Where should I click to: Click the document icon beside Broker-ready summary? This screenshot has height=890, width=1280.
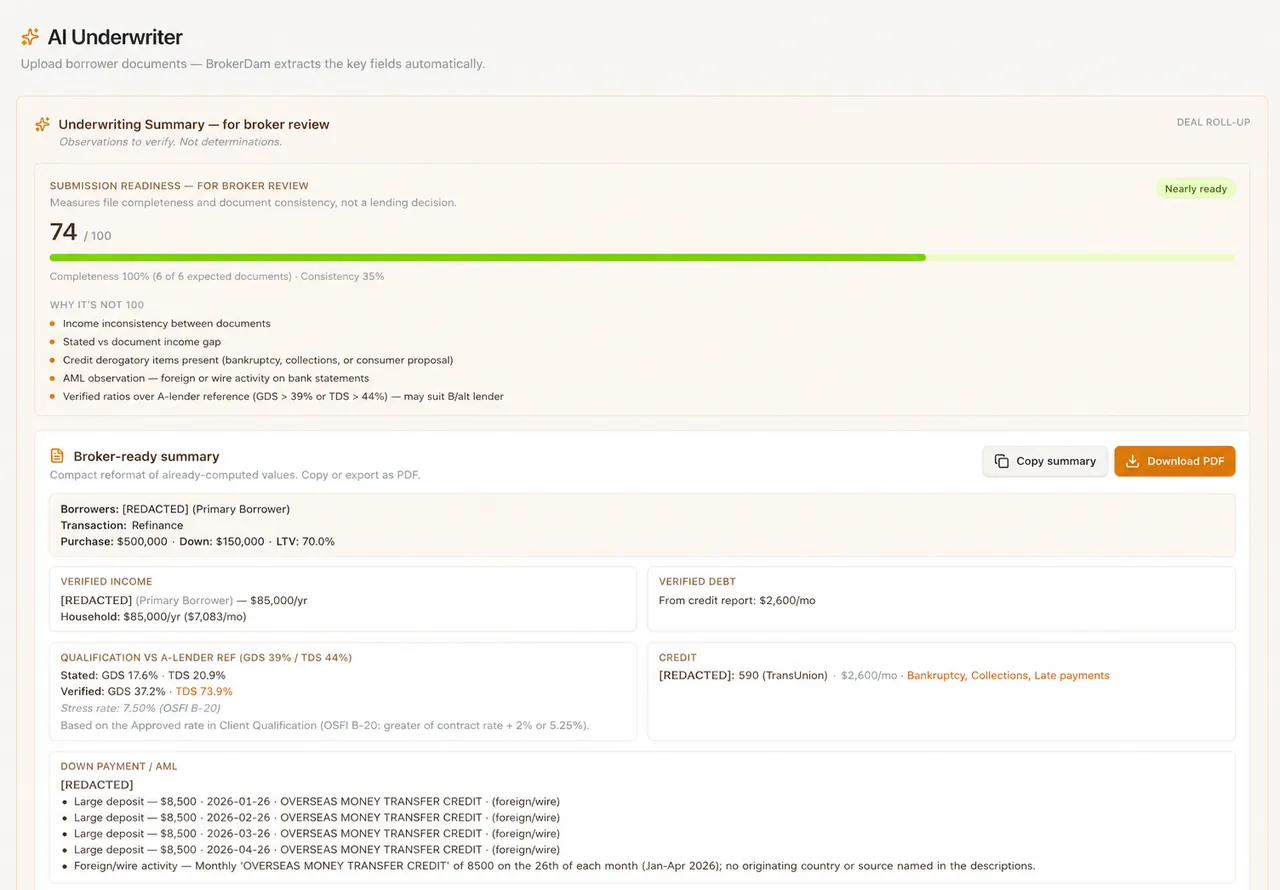[x=57, y=456]
